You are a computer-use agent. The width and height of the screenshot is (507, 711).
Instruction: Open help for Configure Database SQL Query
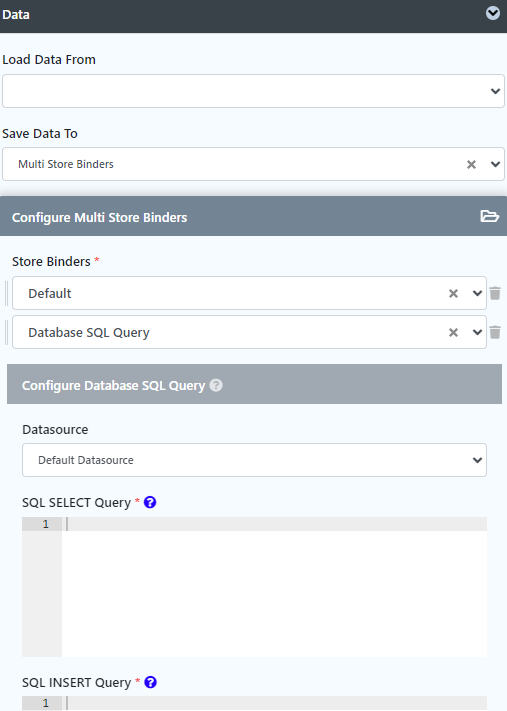(x=216, y=385)
